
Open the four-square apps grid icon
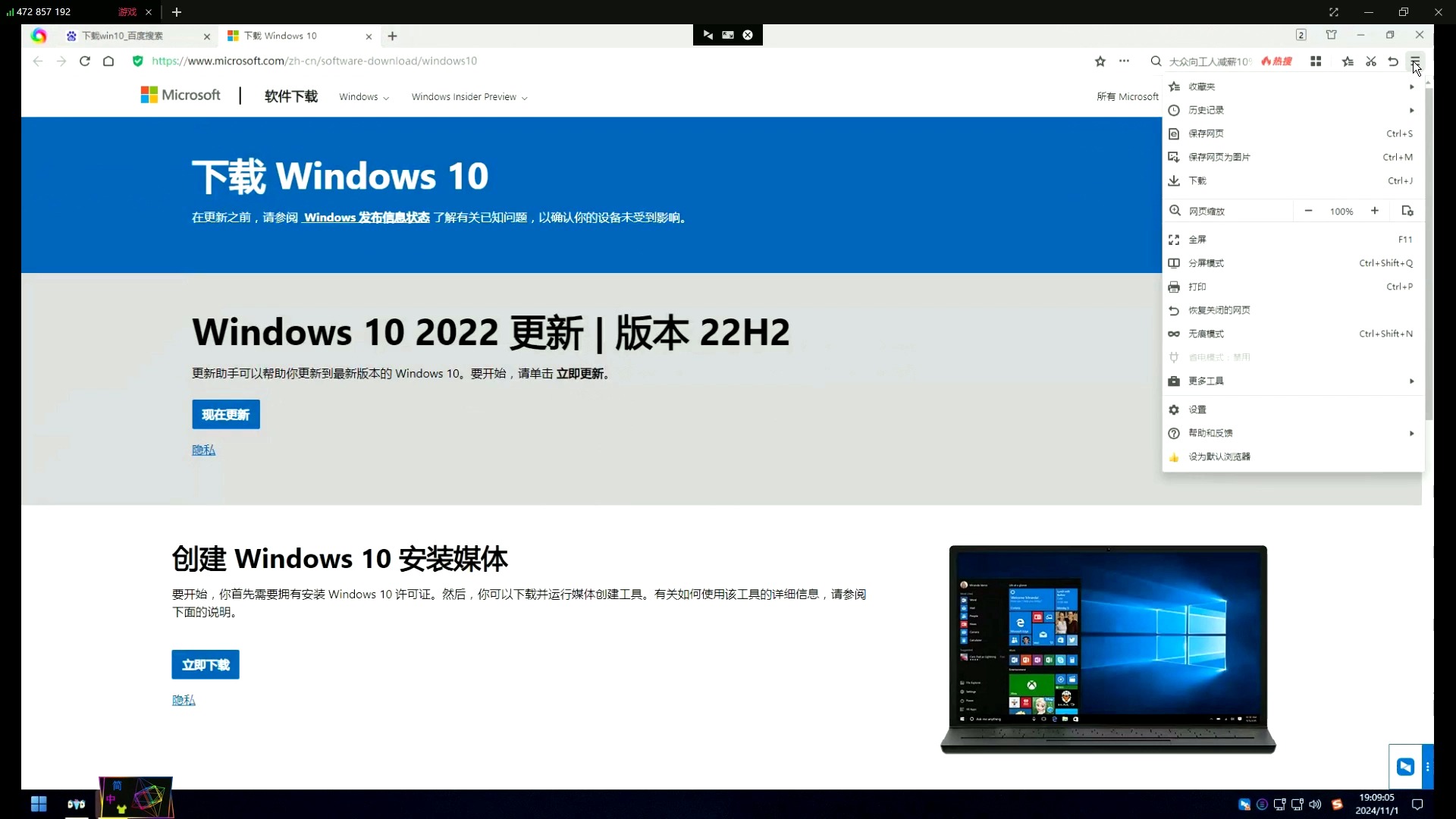pyautogui.click(x=1316, y=61)
